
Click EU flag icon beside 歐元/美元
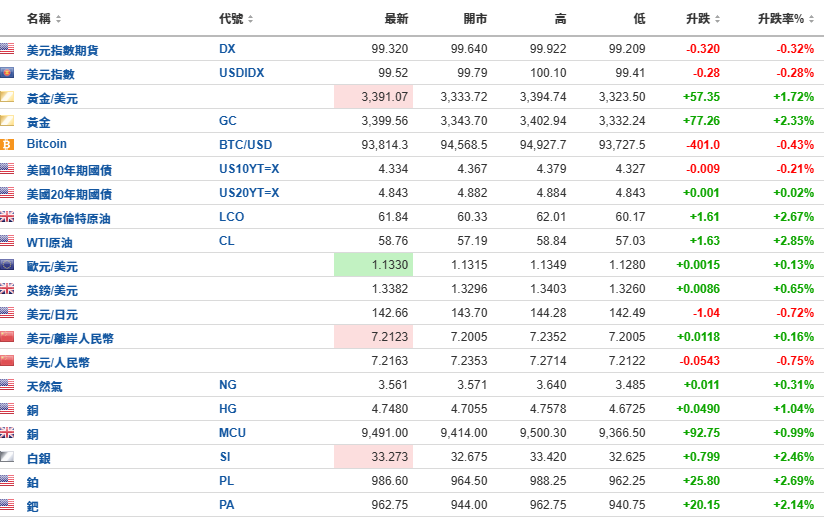click(x=7, y=265)
